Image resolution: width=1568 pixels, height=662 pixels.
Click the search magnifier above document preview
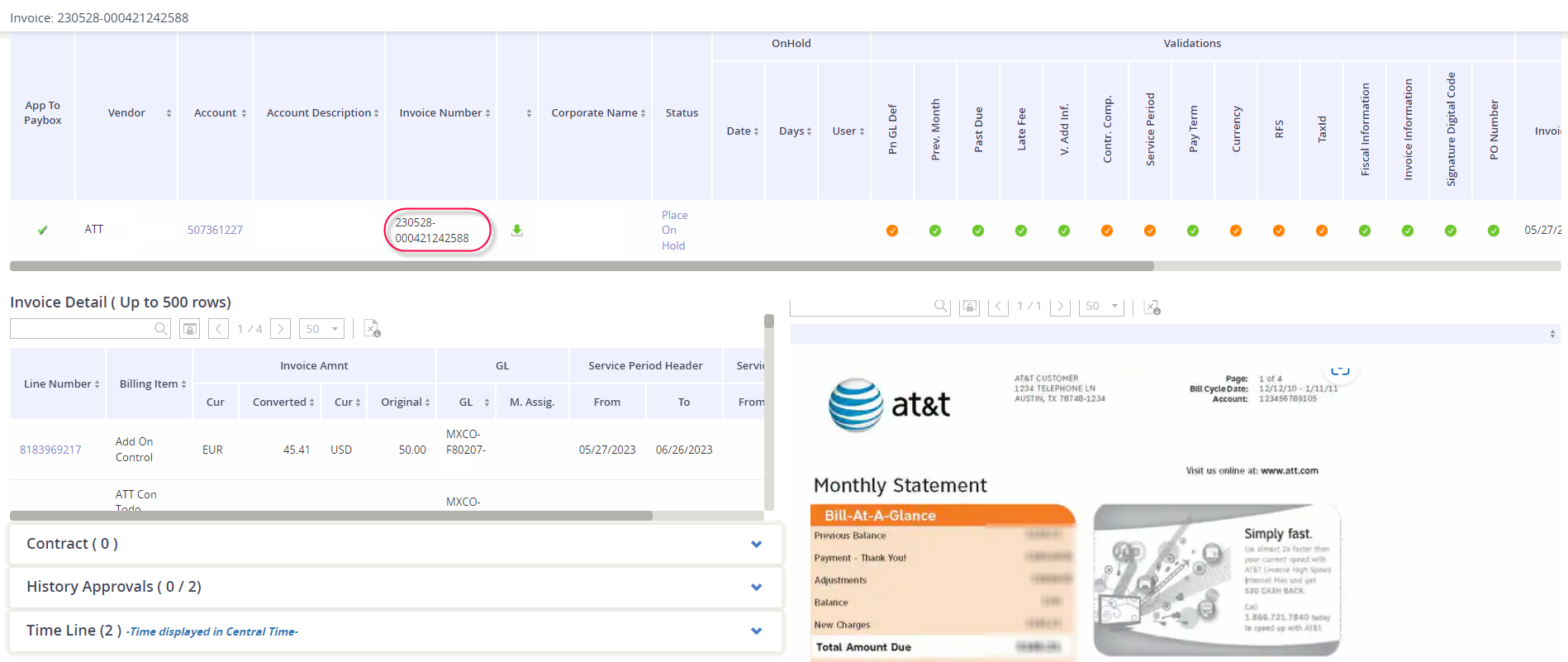coord(940,306)
